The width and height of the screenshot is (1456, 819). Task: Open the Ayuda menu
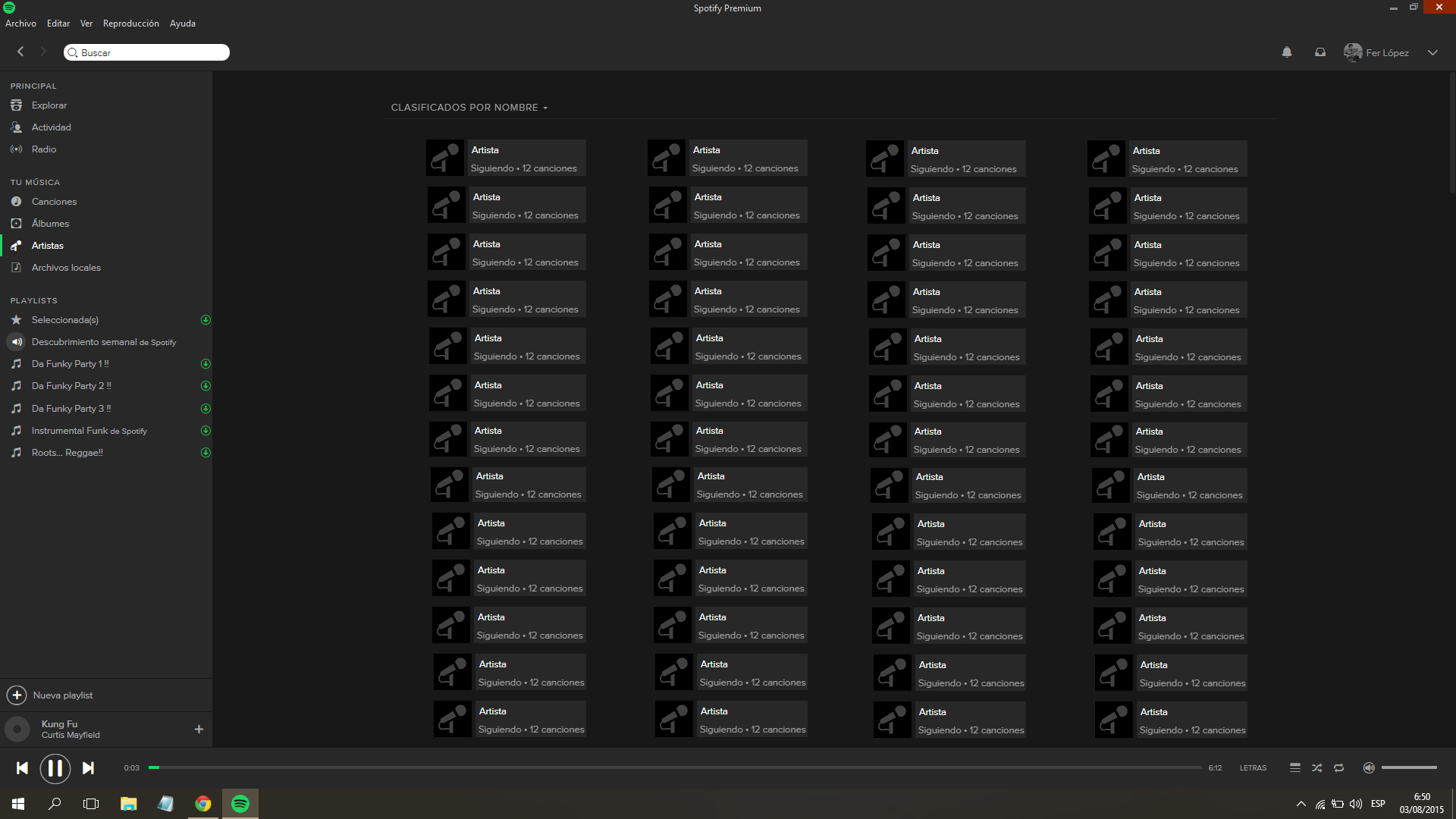(183, 24)
